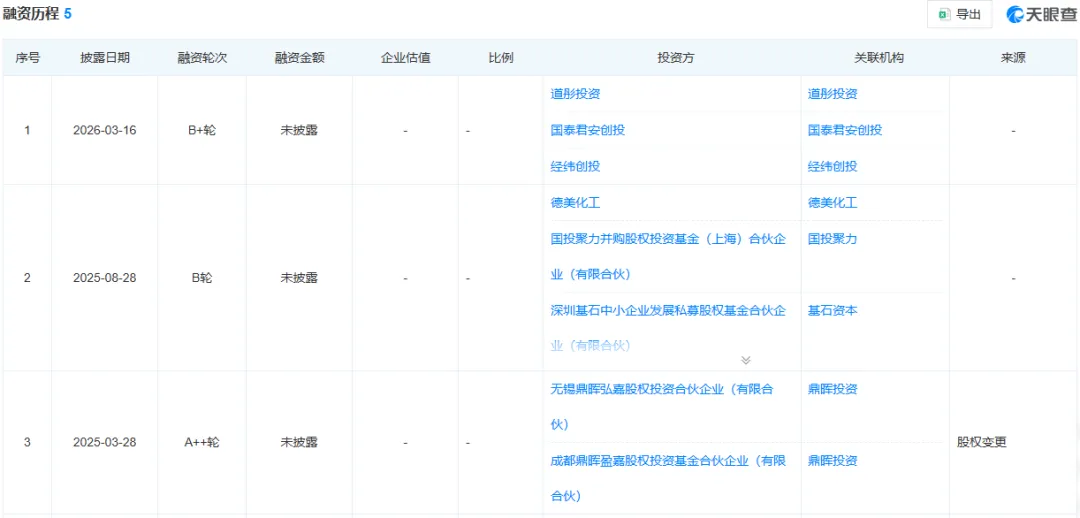This screenshot has height=518, width=1080.
Task: Select the B轮 round cell
Action: pyautogui.click(x=202, y=278)
